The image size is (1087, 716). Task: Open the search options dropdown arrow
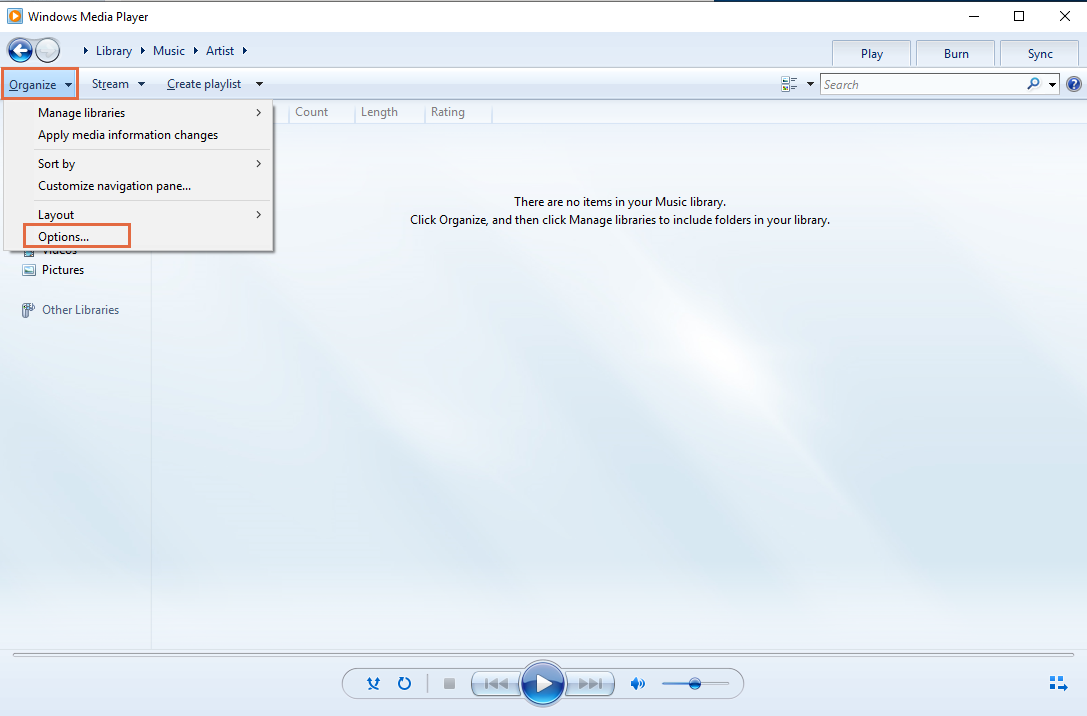click(x=1051, y=84)
